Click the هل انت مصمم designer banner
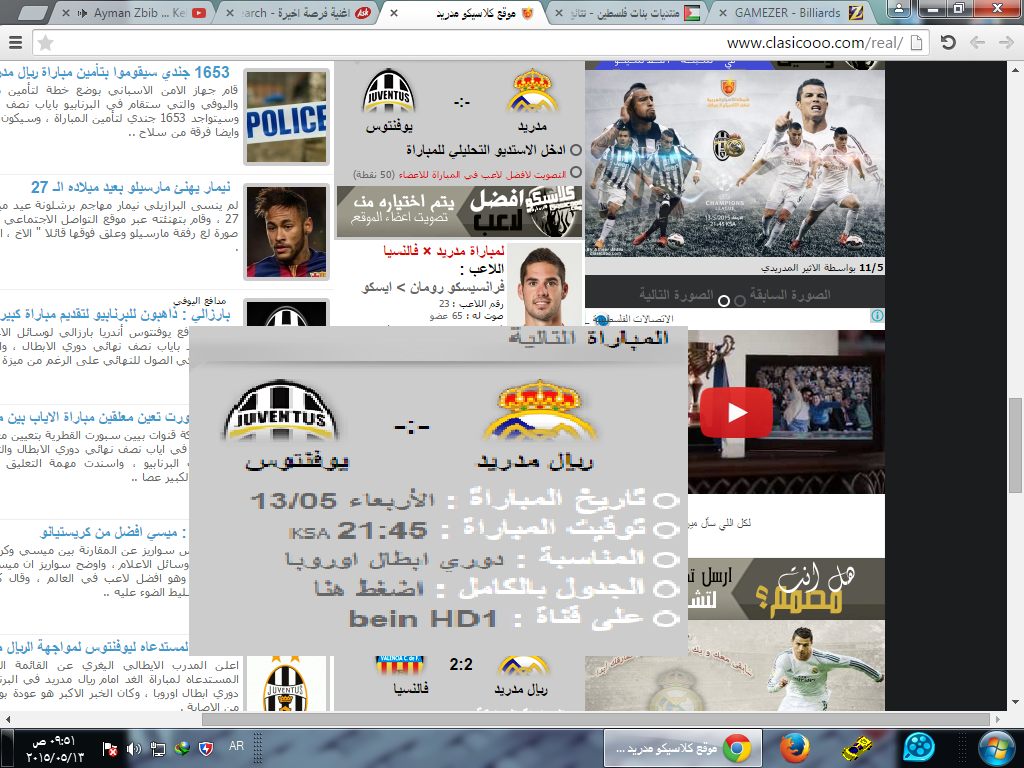 coord(784,588)
